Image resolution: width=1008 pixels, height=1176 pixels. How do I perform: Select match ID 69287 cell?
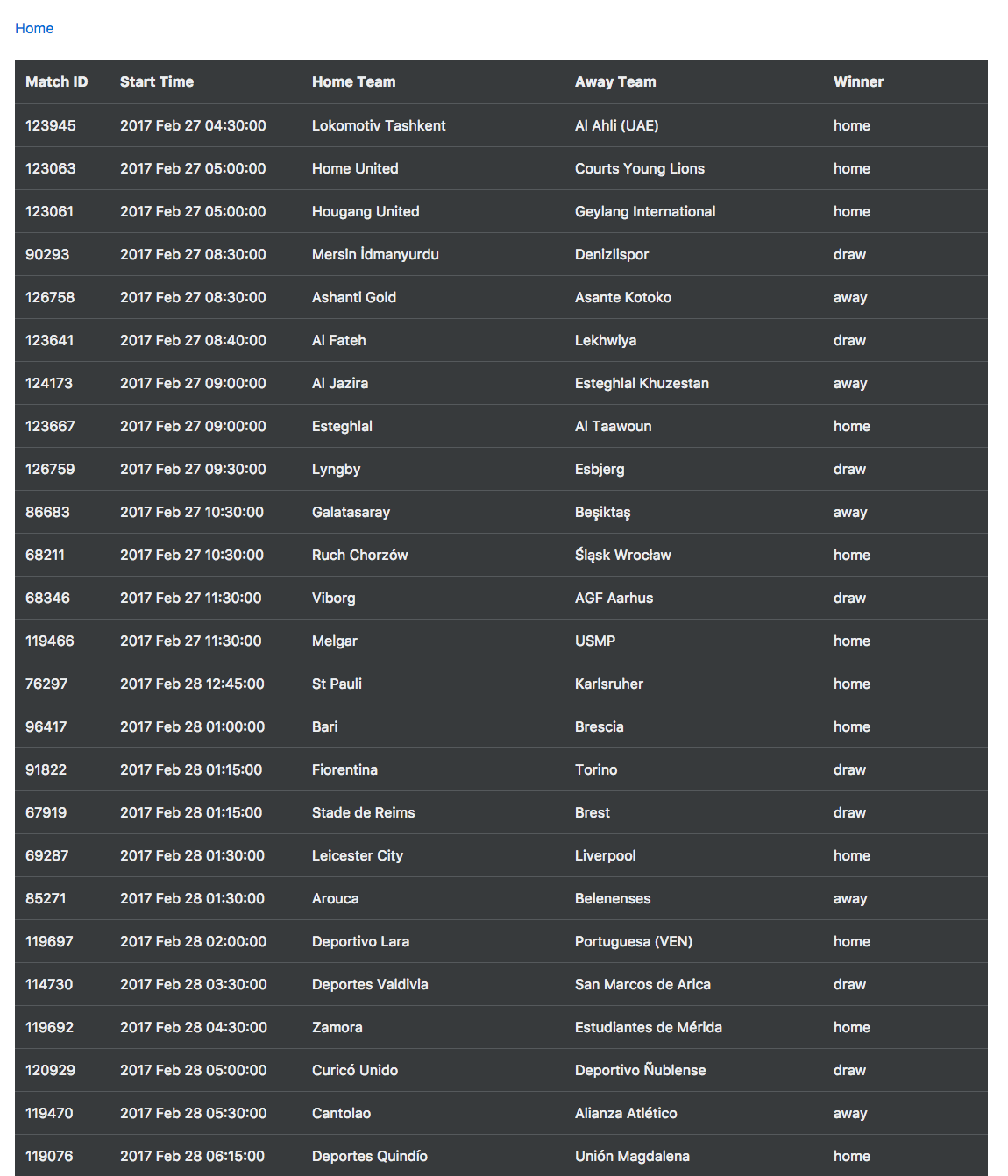(46, 855)
